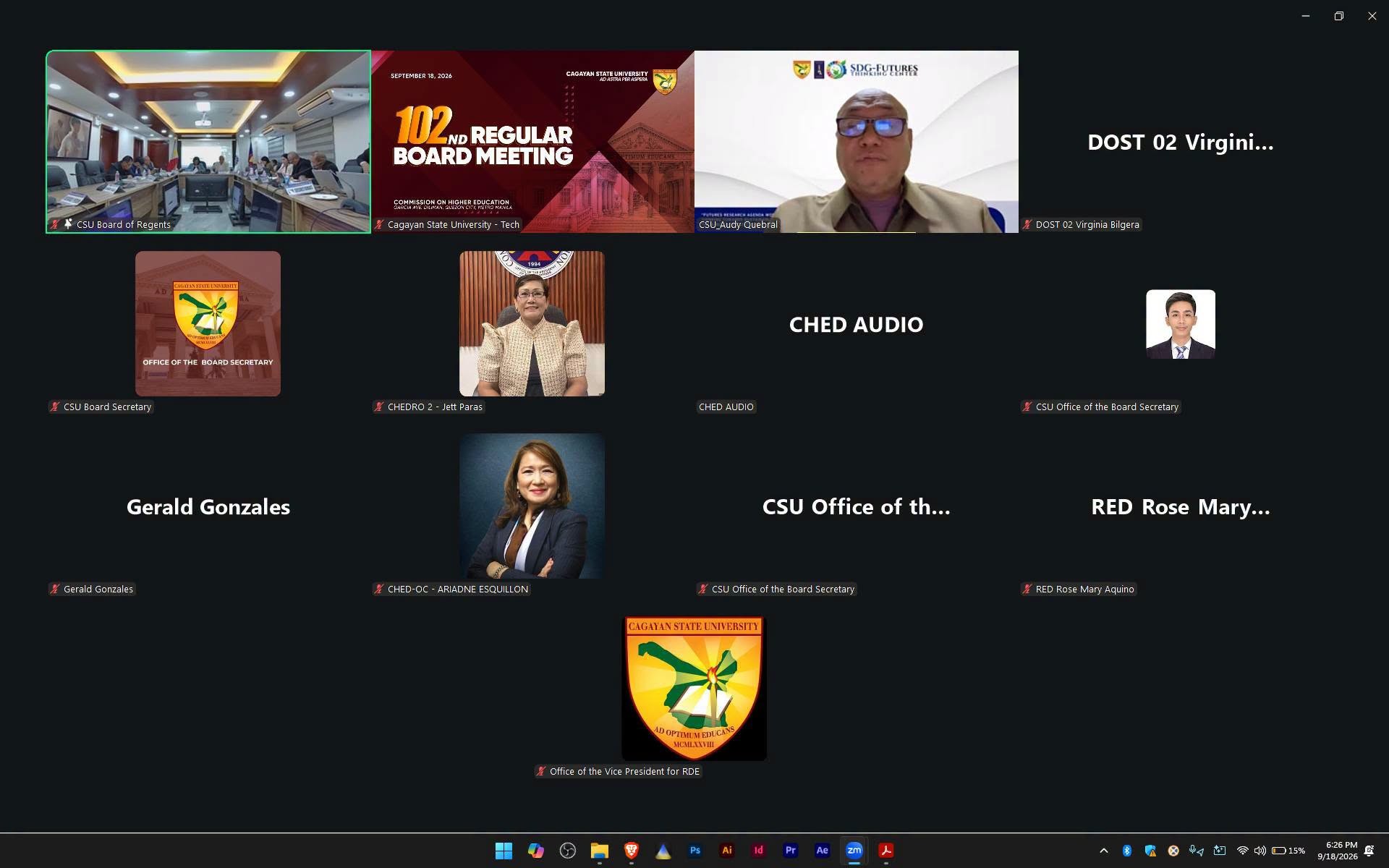Image resolution: width=1389 pixels, height=868 pixels.
Task: Open the microphone and location in-use indicator
Action: [x=1197, y=851]
